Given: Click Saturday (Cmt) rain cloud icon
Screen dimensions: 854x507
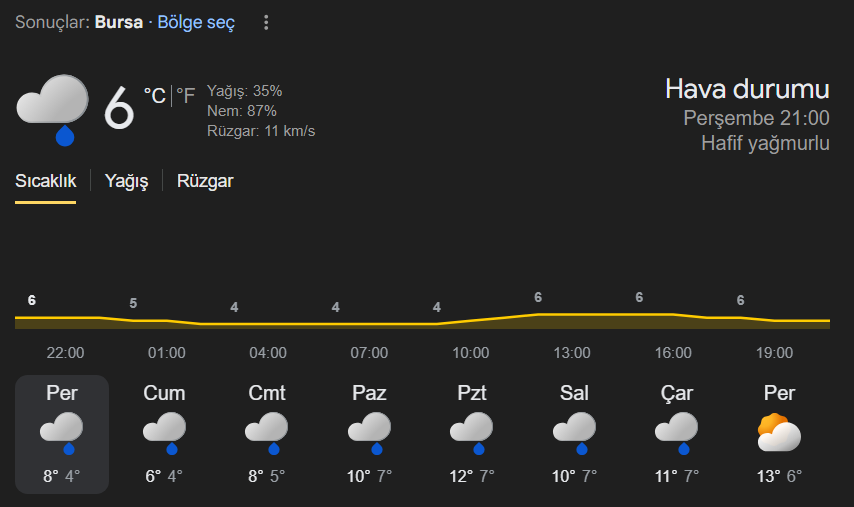Looking at the screenshot, I should [x=267, y=432].
